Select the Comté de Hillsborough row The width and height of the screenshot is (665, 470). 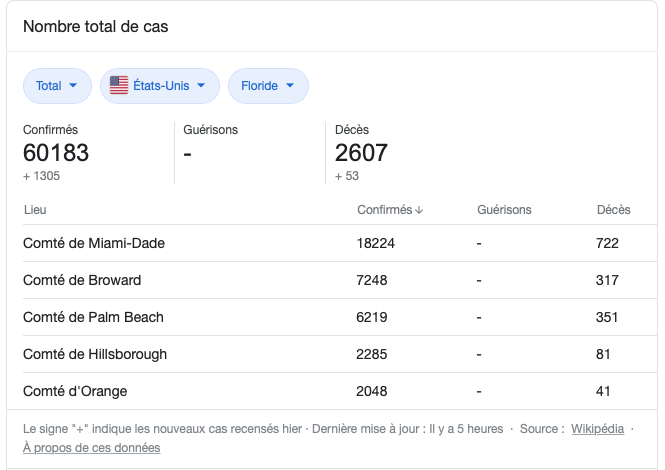95,354
